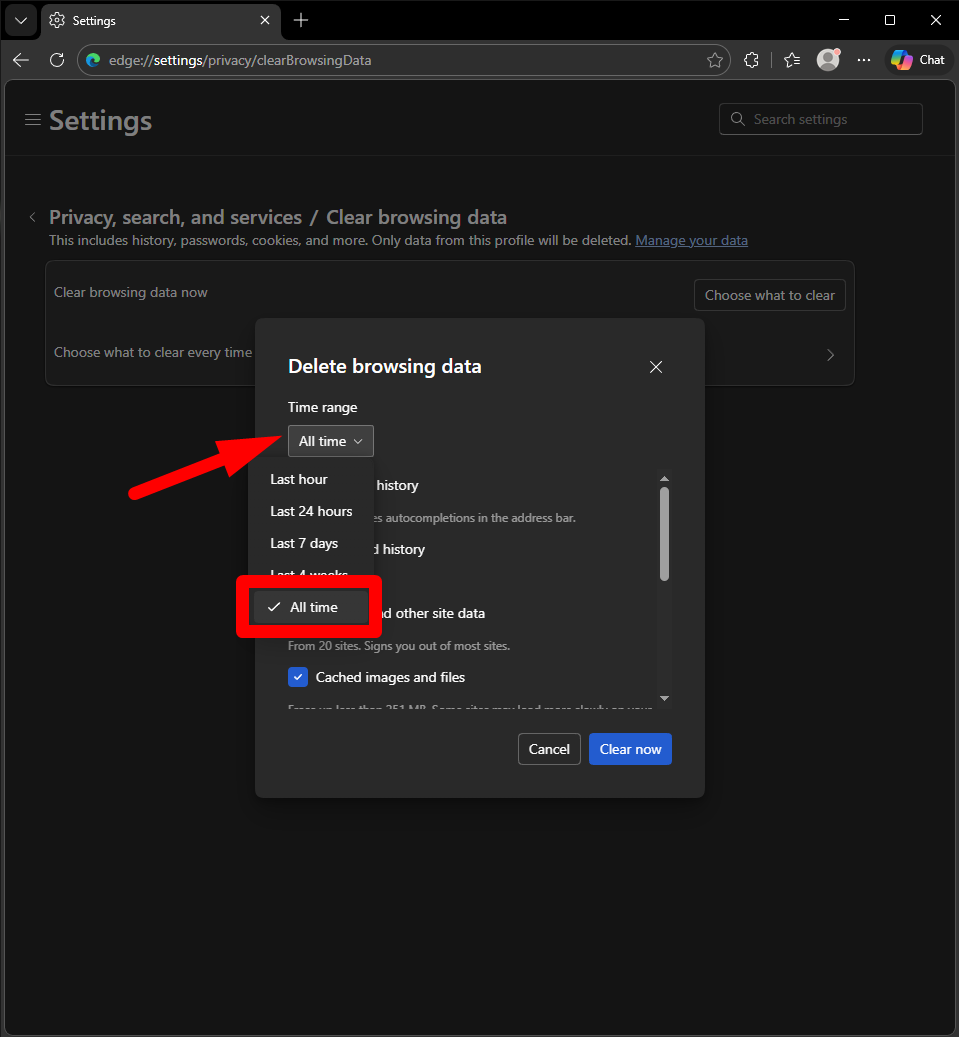Open a new tab with plus button
The width and height of the screenshot is (959, 1037).
301,21
